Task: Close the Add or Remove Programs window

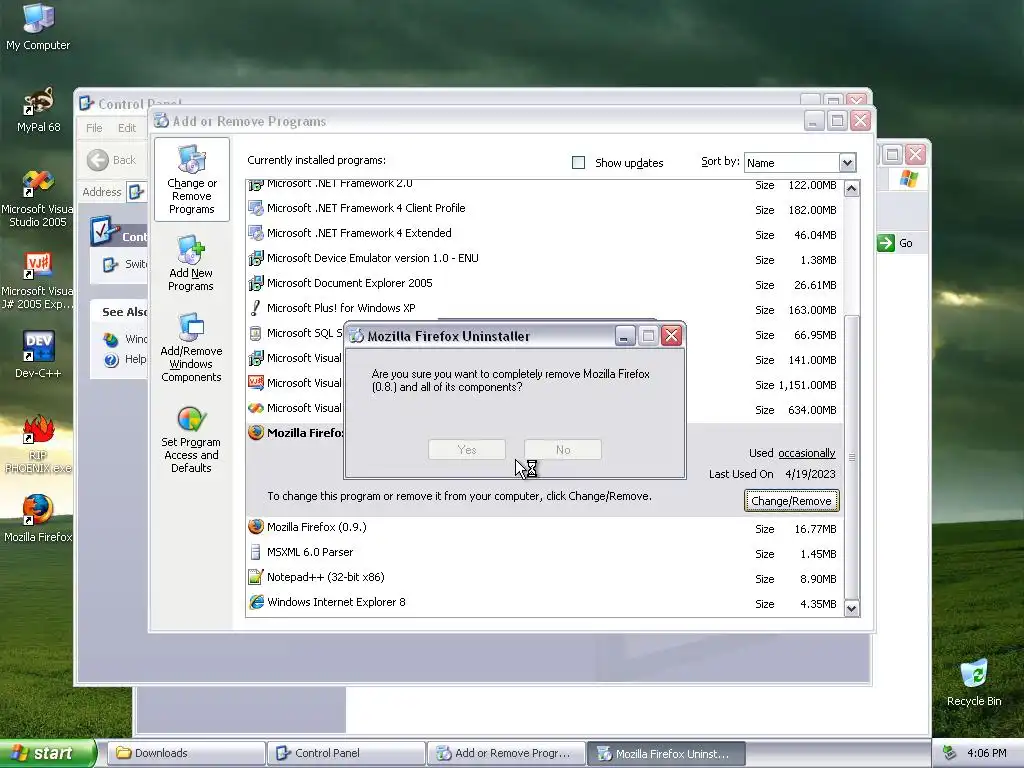Action: click(861, 121)
